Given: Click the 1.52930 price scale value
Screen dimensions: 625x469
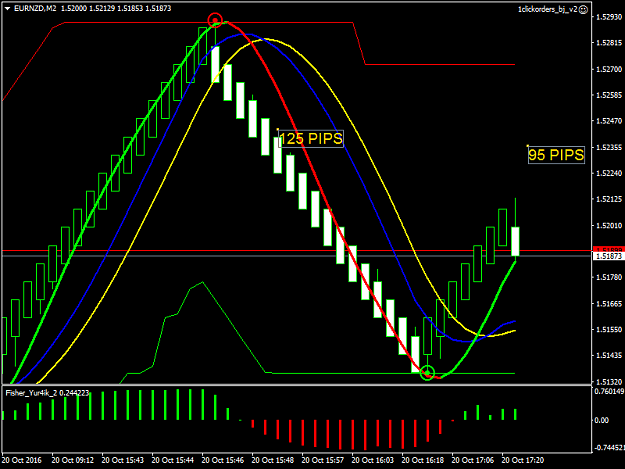Looking at the screenshot, I should (x=609, y=17).
